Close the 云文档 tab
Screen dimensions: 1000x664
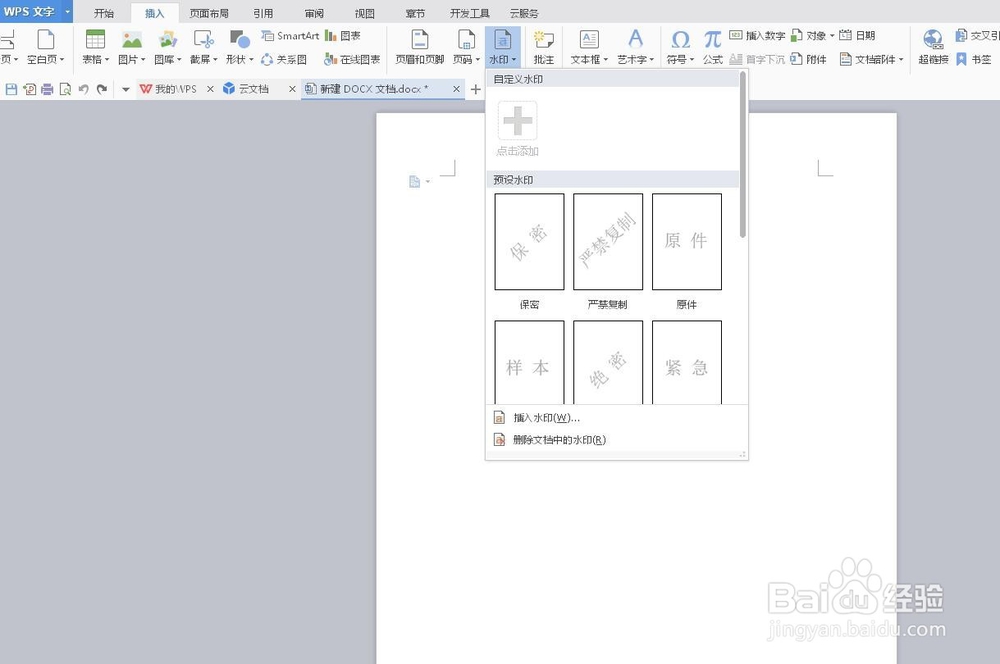292,89
